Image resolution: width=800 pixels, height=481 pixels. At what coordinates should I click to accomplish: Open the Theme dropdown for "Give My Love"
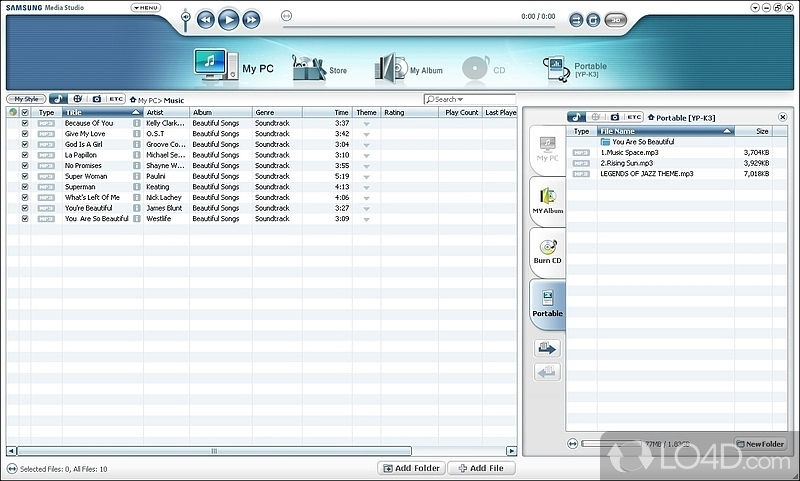click(366, 134)
